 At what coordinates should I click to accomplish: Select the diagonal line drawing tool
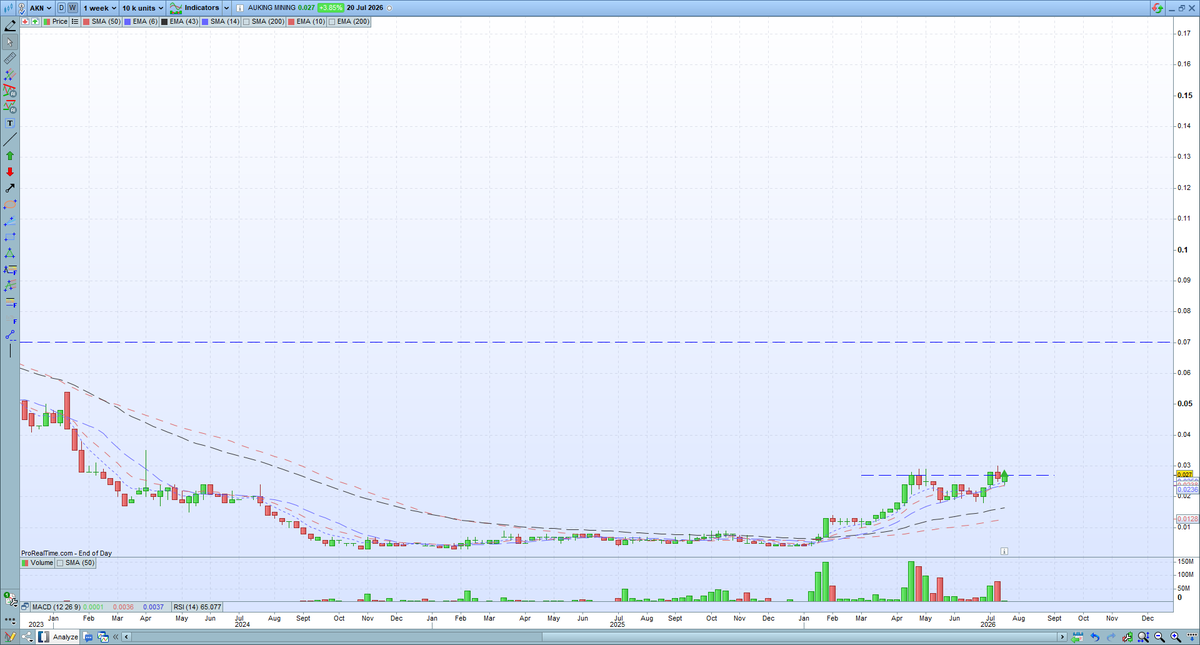coord(10,139)
